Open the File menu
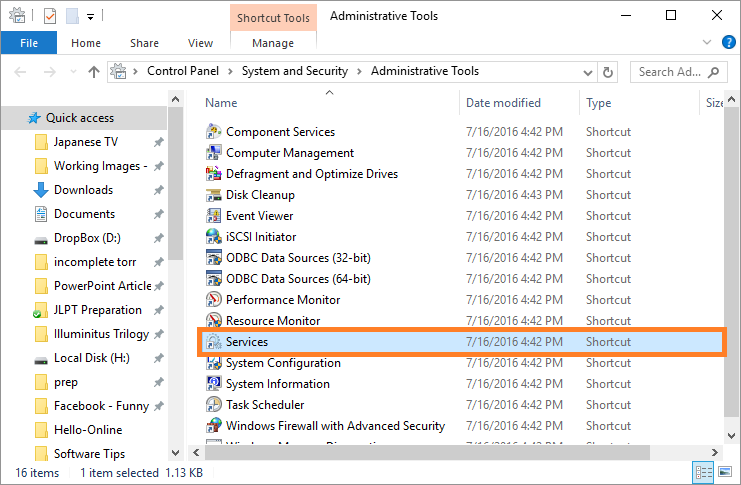Screen dimensions: 741x485 pyautogui.click(x=29, y=43)
